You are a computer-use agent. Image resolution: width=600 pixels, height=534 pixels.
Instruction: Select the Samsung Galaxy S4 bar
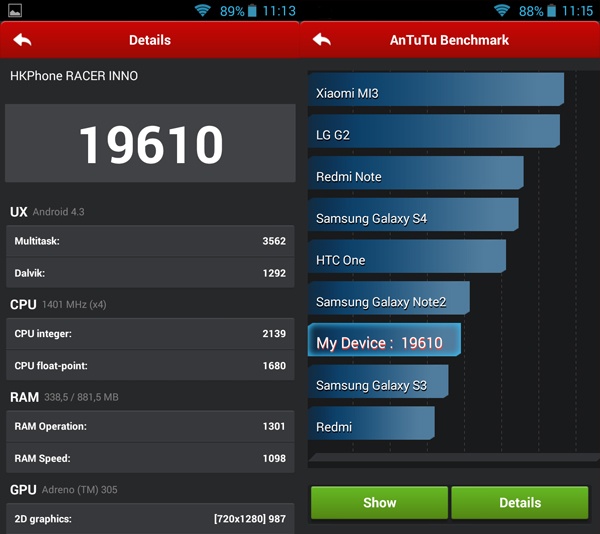[413, 214]
